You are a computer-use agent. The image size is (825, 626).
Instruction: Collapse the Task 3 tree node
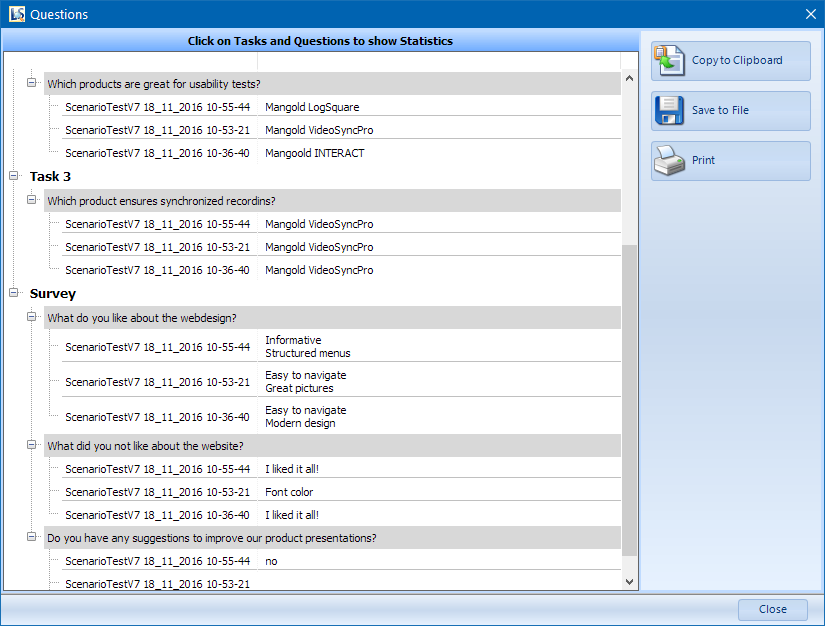point(14,176)
